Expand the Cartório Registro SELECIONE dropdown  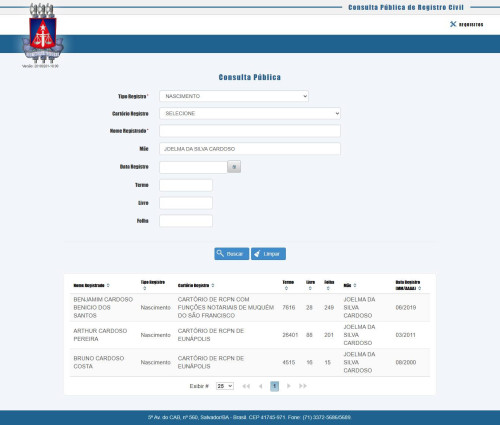pos(250,113)
